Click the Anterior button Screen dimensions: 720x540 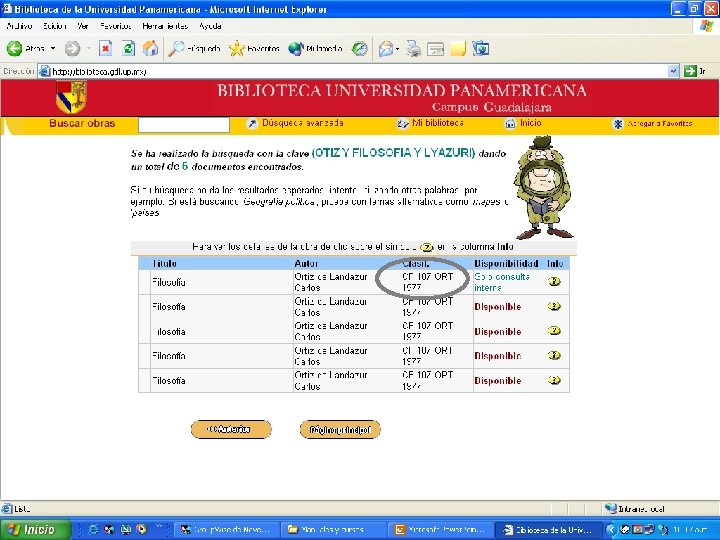click(231, 429)
